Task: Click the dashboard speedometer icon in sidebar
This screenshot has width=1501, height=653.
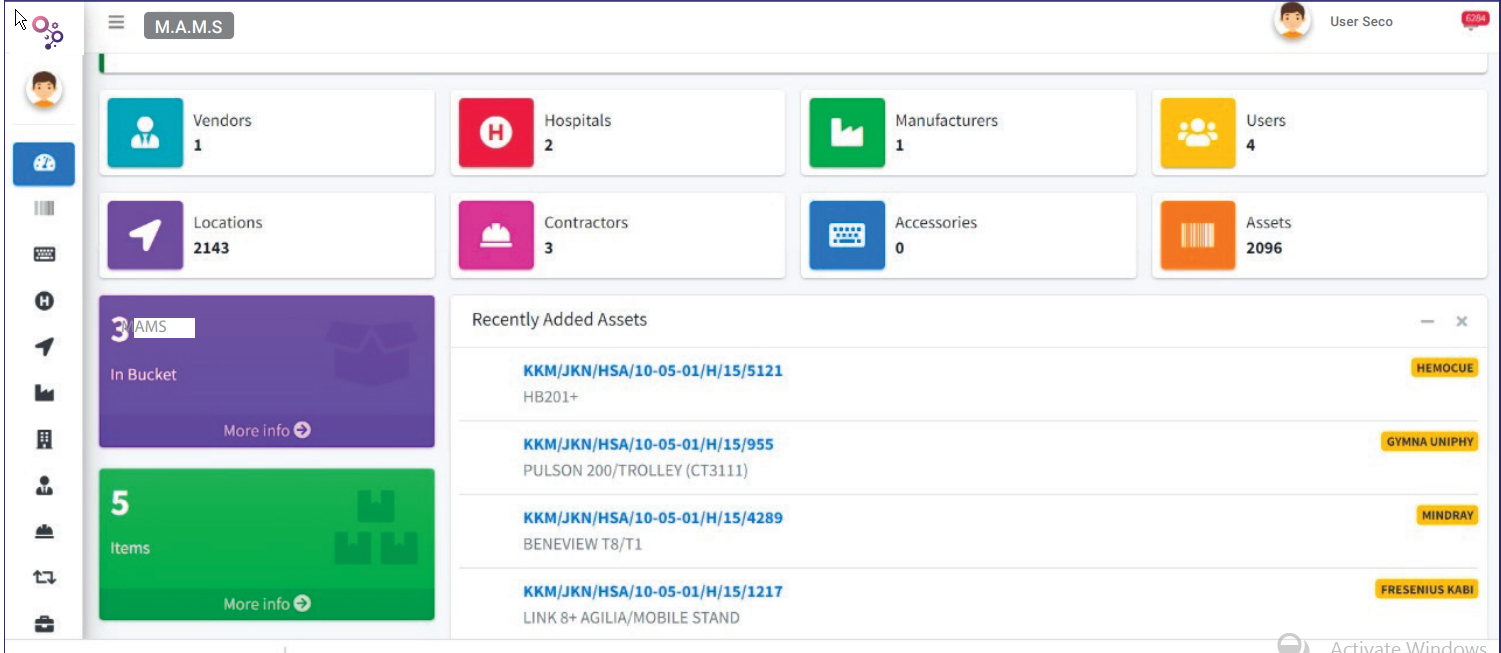Action: pyautogui.click(x=44, y=164)
